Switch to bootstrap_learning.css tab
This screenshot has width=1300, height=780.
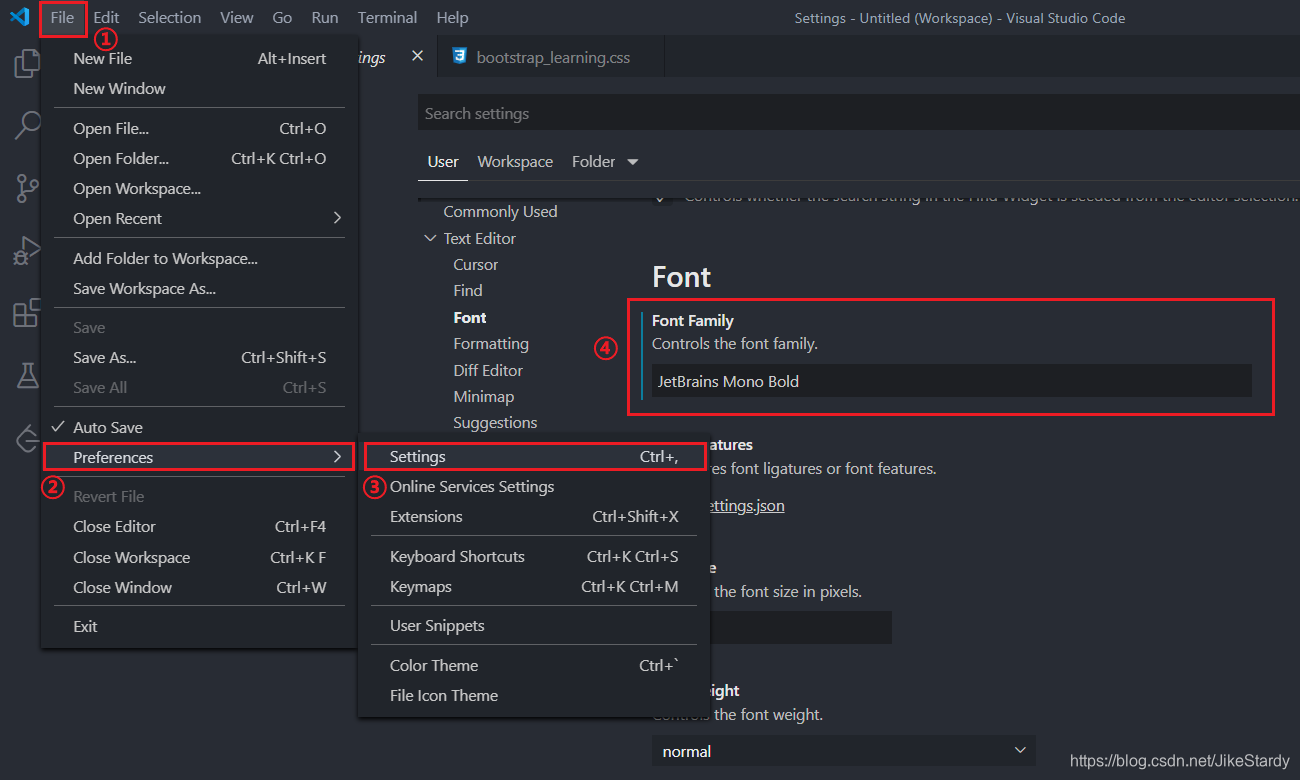pyautogui.click(x=551, y=57)
